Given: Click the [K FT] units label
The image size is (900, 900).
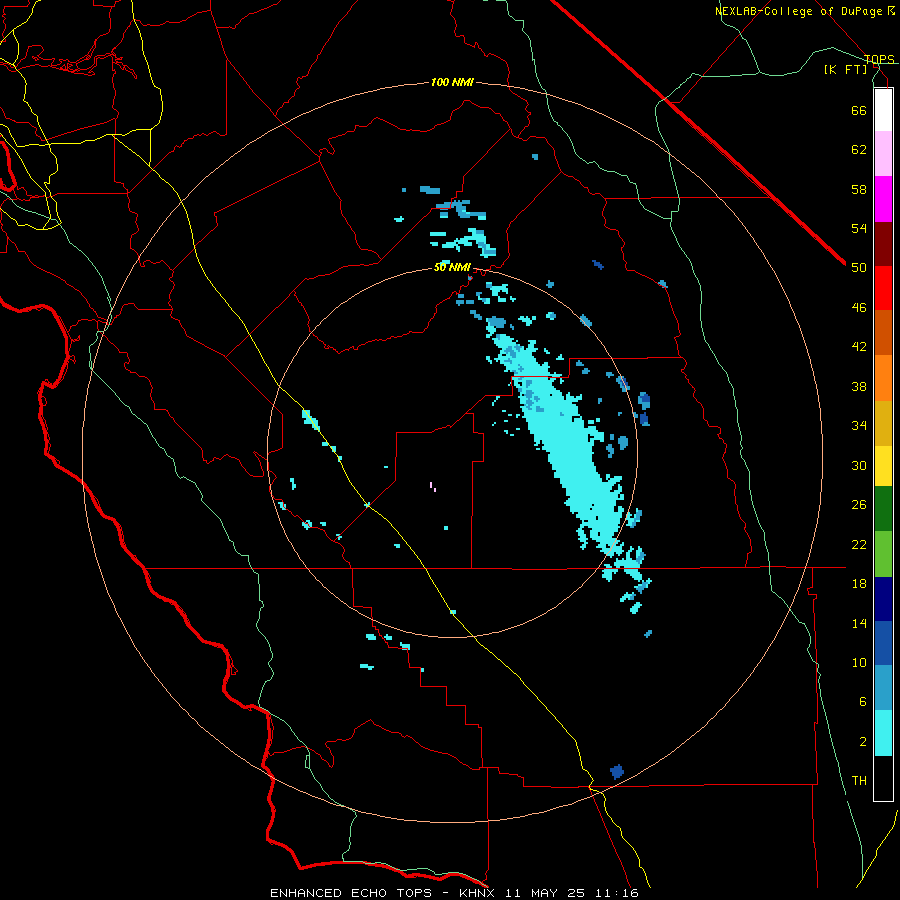Looking at the screenshot, I should coord(845,69).
